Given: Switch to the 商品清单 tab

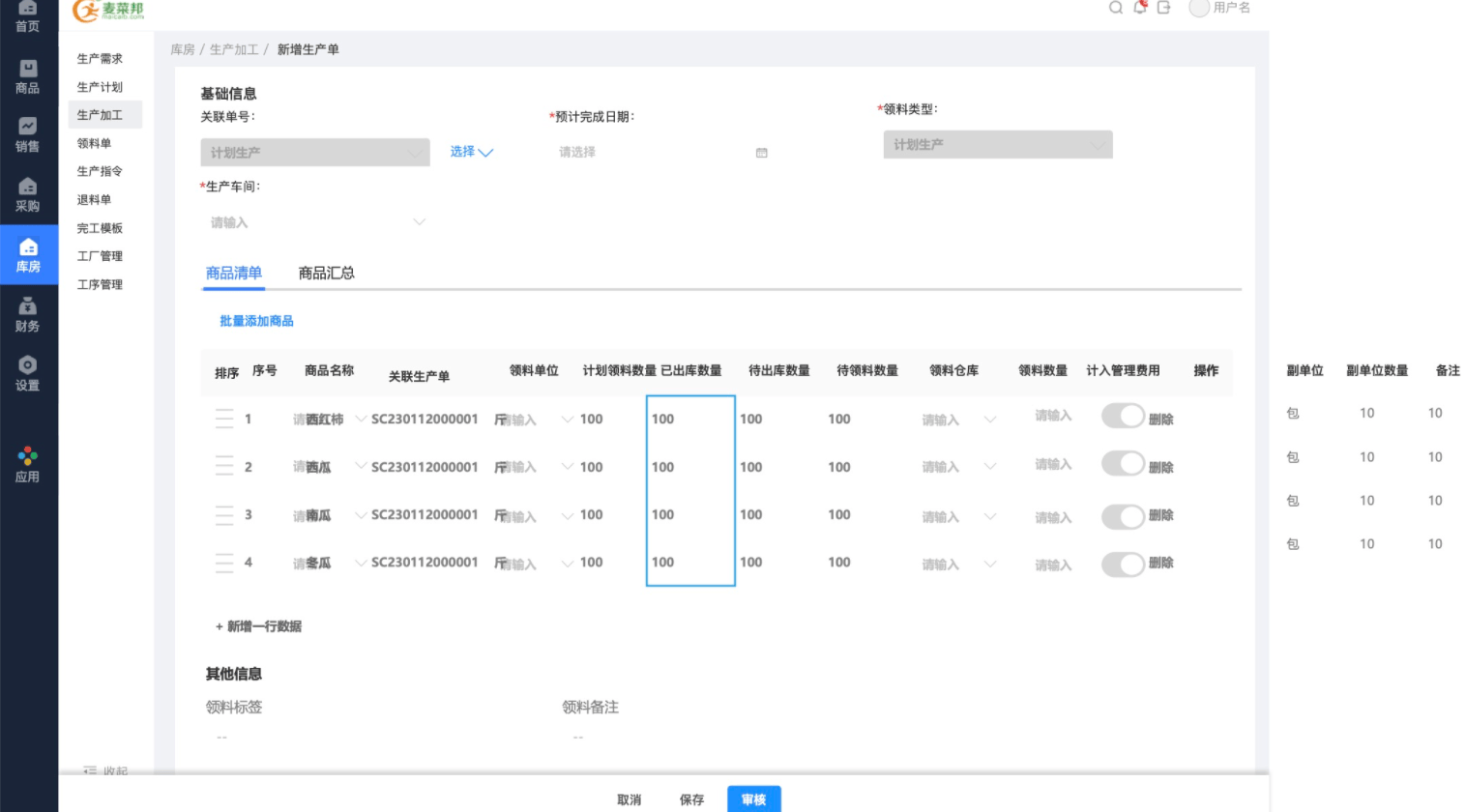Looking at the screenshot, I should click(234, 273).
